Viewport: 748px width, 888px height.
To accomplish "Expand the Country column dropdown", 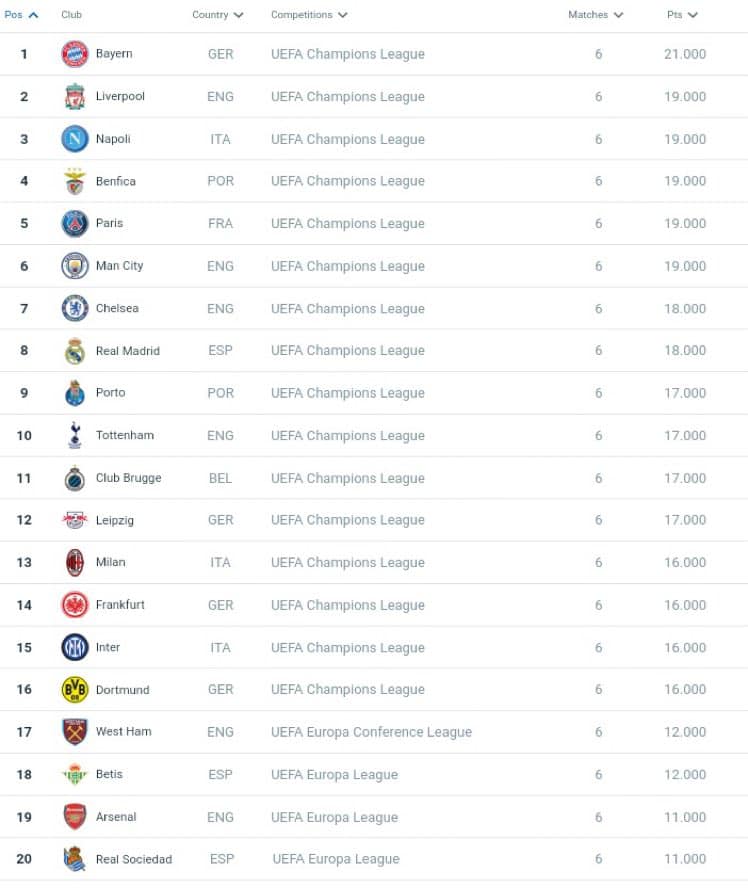I will tap(238, 15).
